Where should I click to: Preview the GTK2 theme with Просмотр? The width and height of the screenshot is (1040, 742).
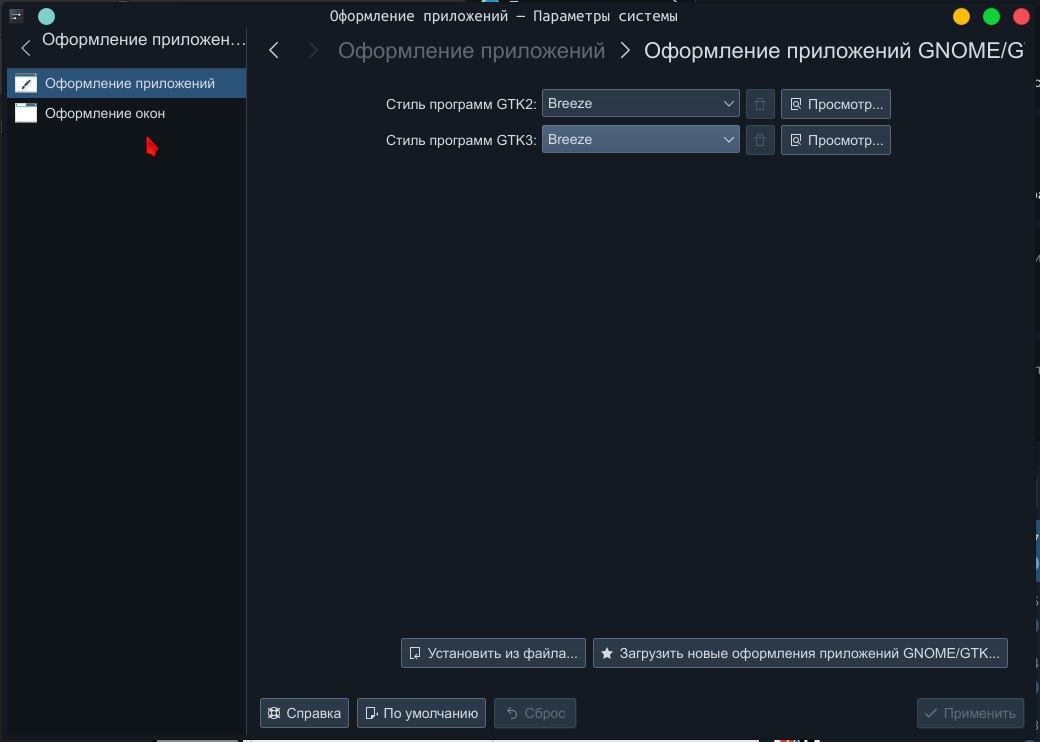(x=836, y=104)
